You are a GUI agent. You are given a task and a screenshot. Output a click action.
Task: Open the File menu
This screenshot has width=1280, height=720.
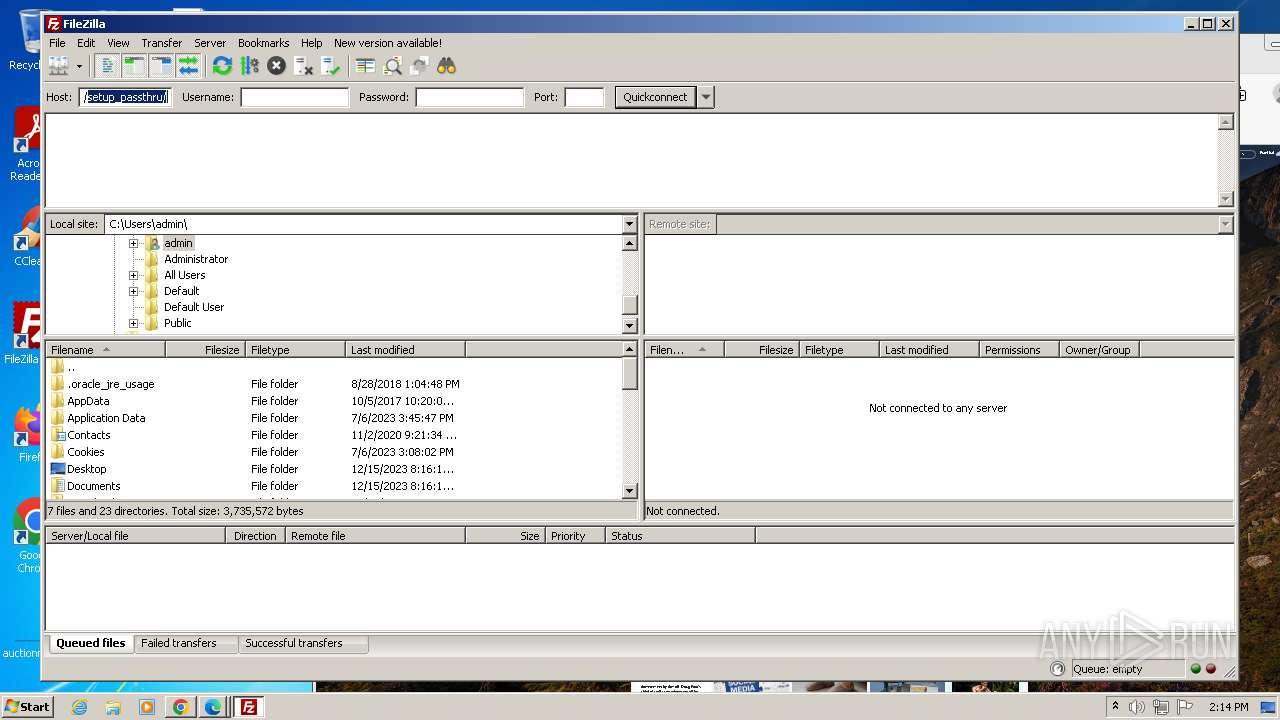tap(57, 43)
